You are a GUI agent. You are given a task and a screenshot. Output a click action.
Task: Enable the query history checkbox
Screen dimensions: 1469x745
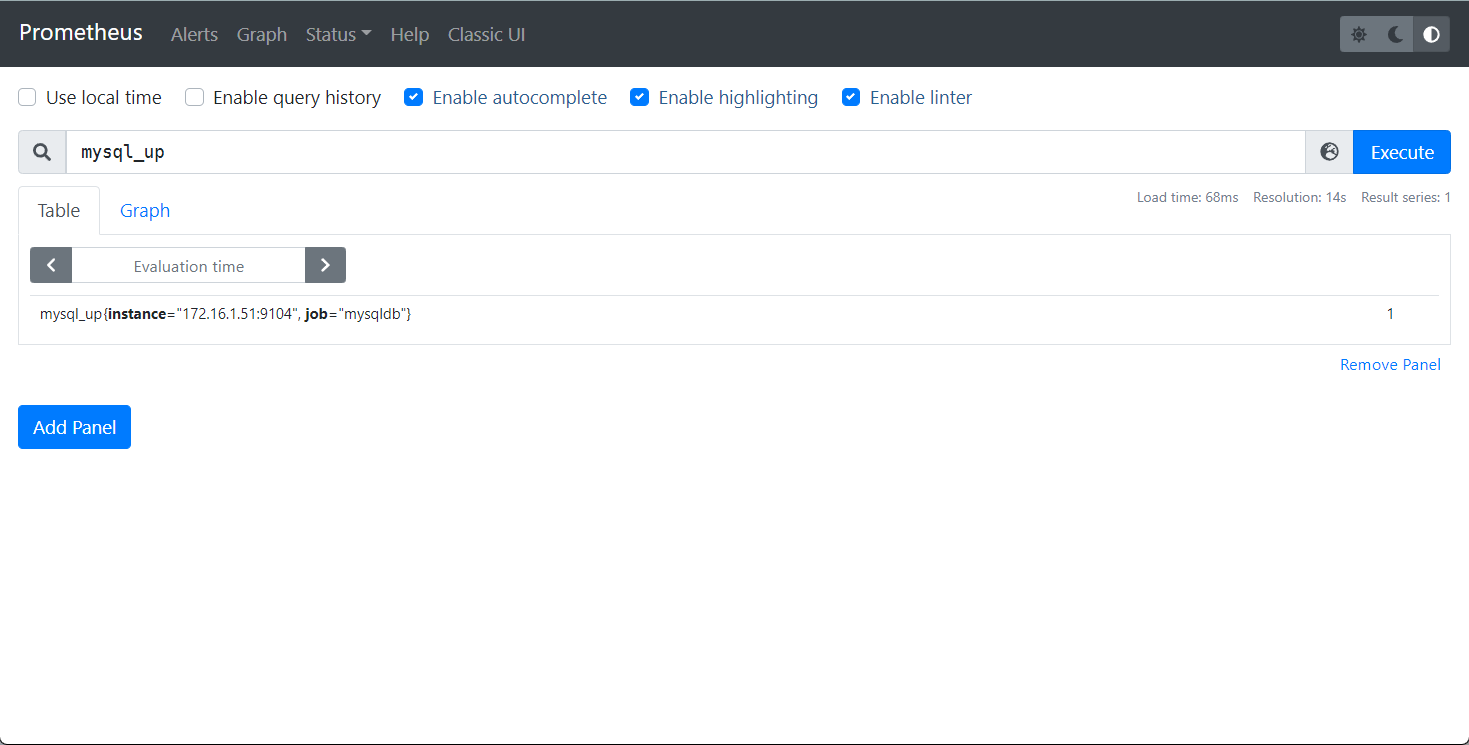coord(195,97)
